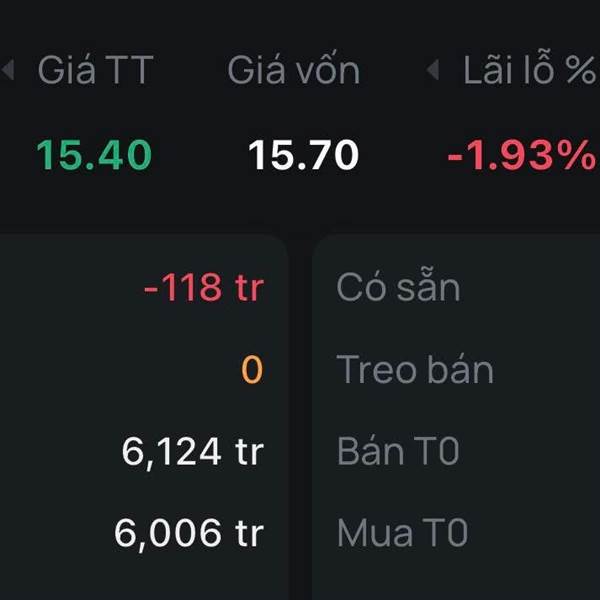The width and height of the screenshot is (600, 600).
Task: Select the orange 0 value
Action: (x=251, y=370)
